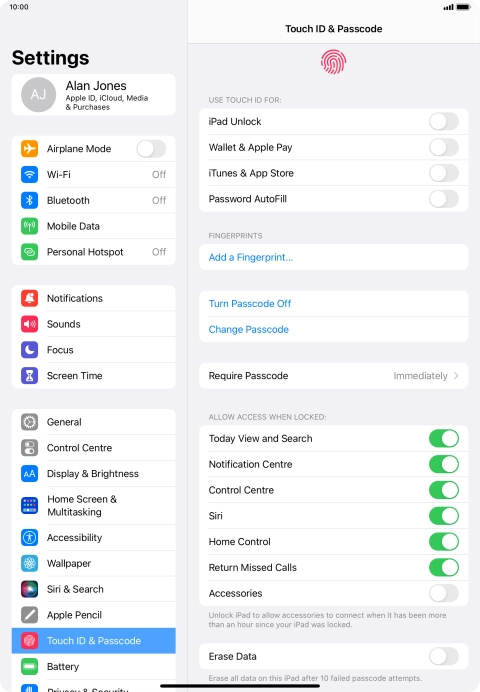Tap the Accessibility icon in the sidebar
The image size is (480, 692).
pyautogui.click(x=30, y=538)
